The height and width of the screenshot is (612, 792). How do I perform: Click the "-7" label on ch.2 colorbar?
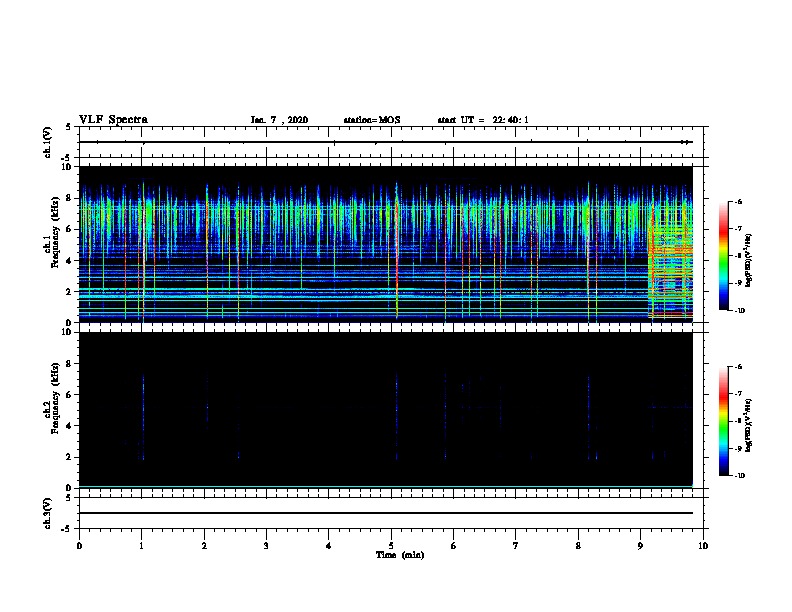click(738, 394)
